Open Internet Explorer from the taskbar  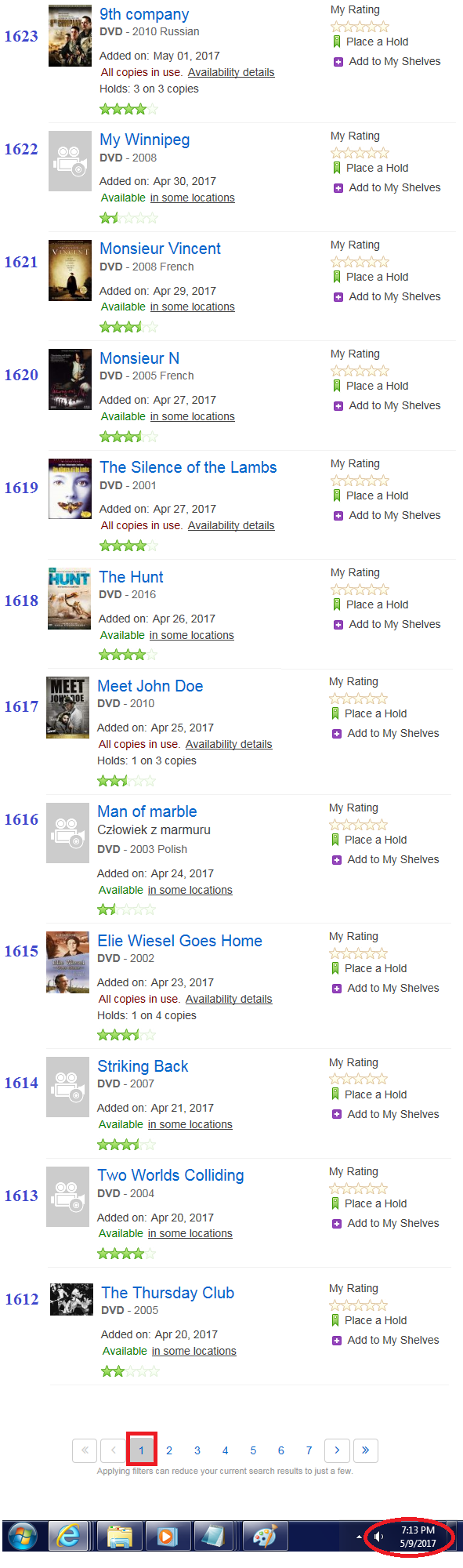tap(69, 1536)
